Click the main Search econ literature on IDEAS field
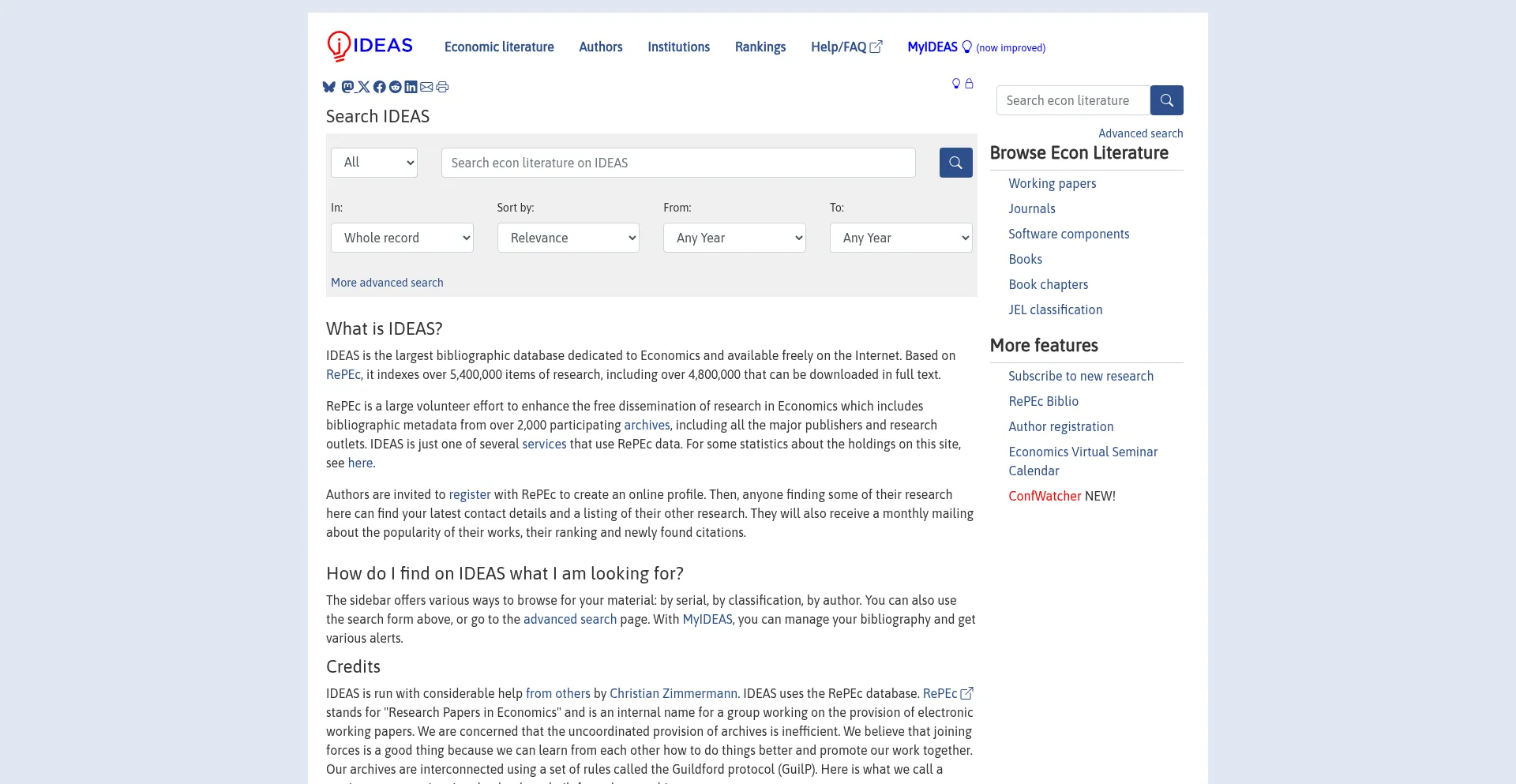This screenshot has height=784, width=1516. (678, 163)
